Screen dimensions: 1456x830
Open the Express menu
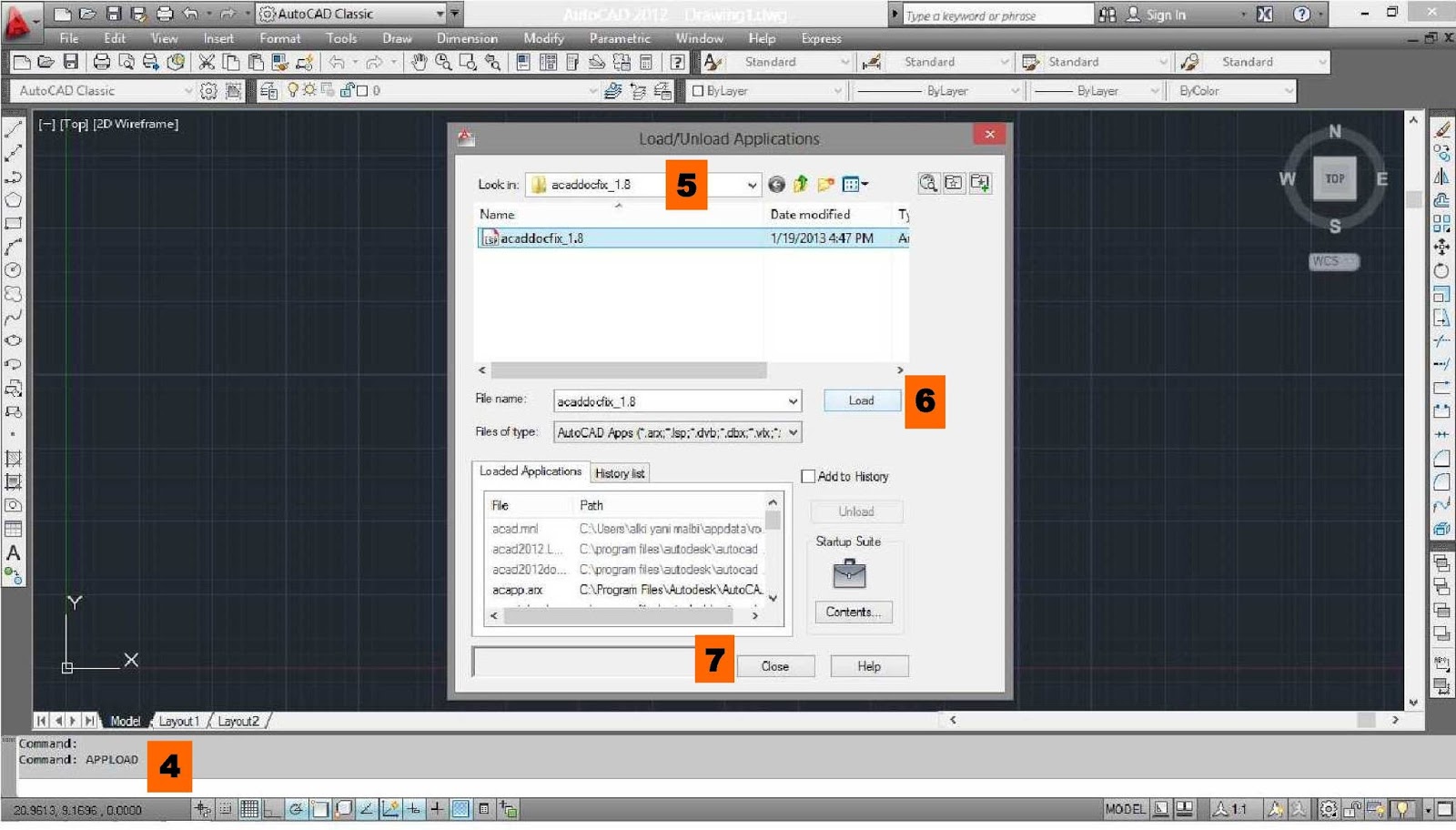(x=821, y=38)
